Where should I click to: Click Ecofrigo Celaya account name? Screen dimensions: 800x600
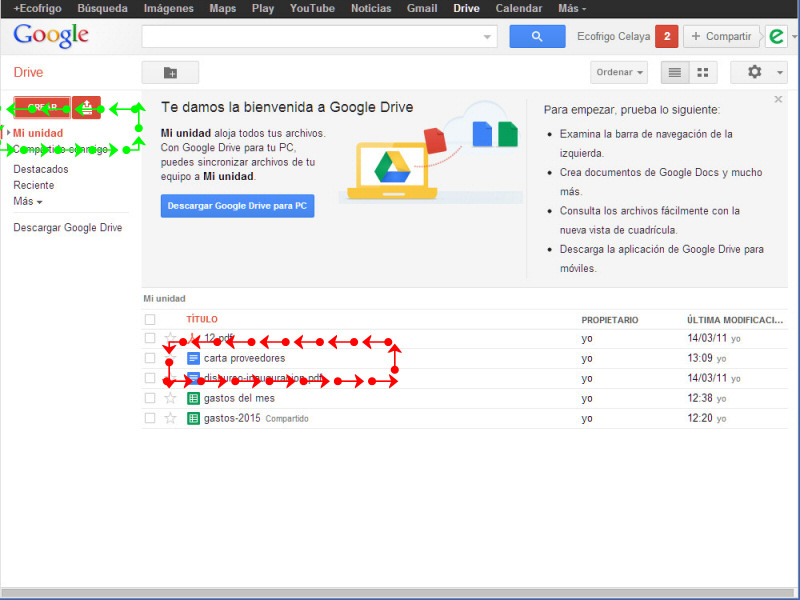613,36
